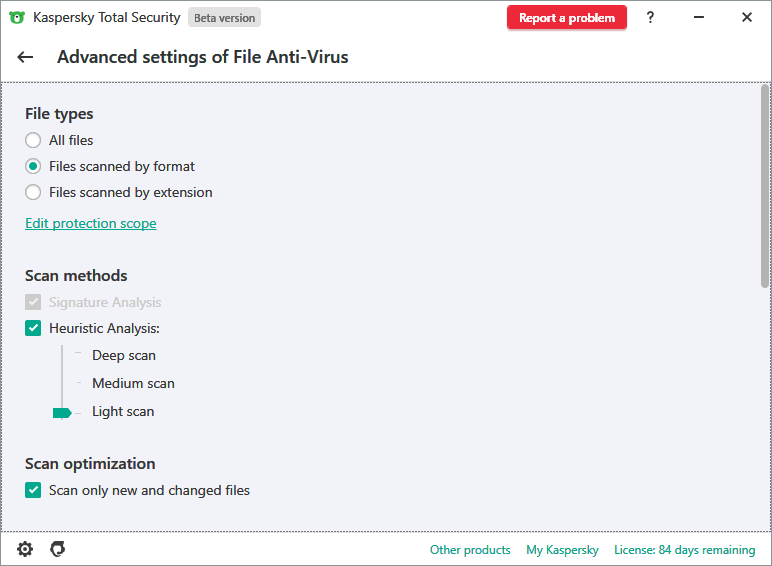
Task: Uncheck Scan only new and changed files
Action: 33,490
